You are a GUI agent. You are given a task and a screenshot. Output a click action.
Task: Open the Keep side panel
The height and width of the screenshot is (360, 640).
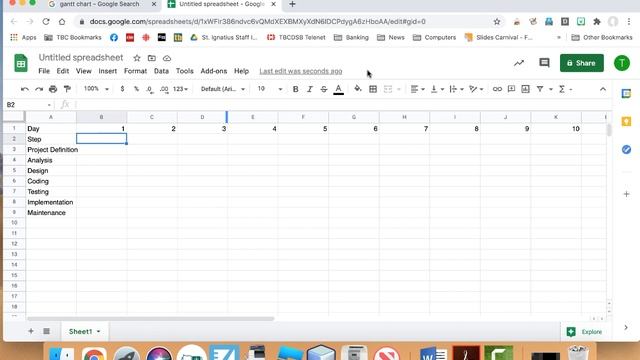(627, 122)
